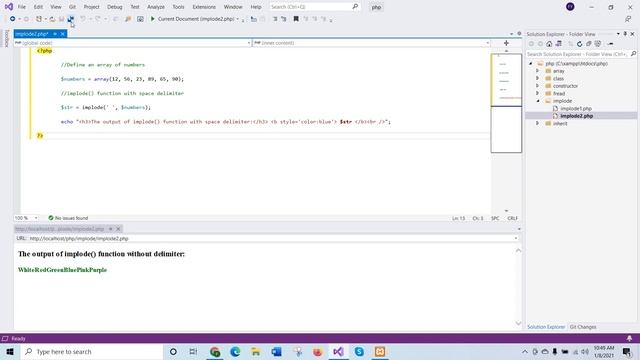Click the CRLF line ending indicator

coord(513,218)
